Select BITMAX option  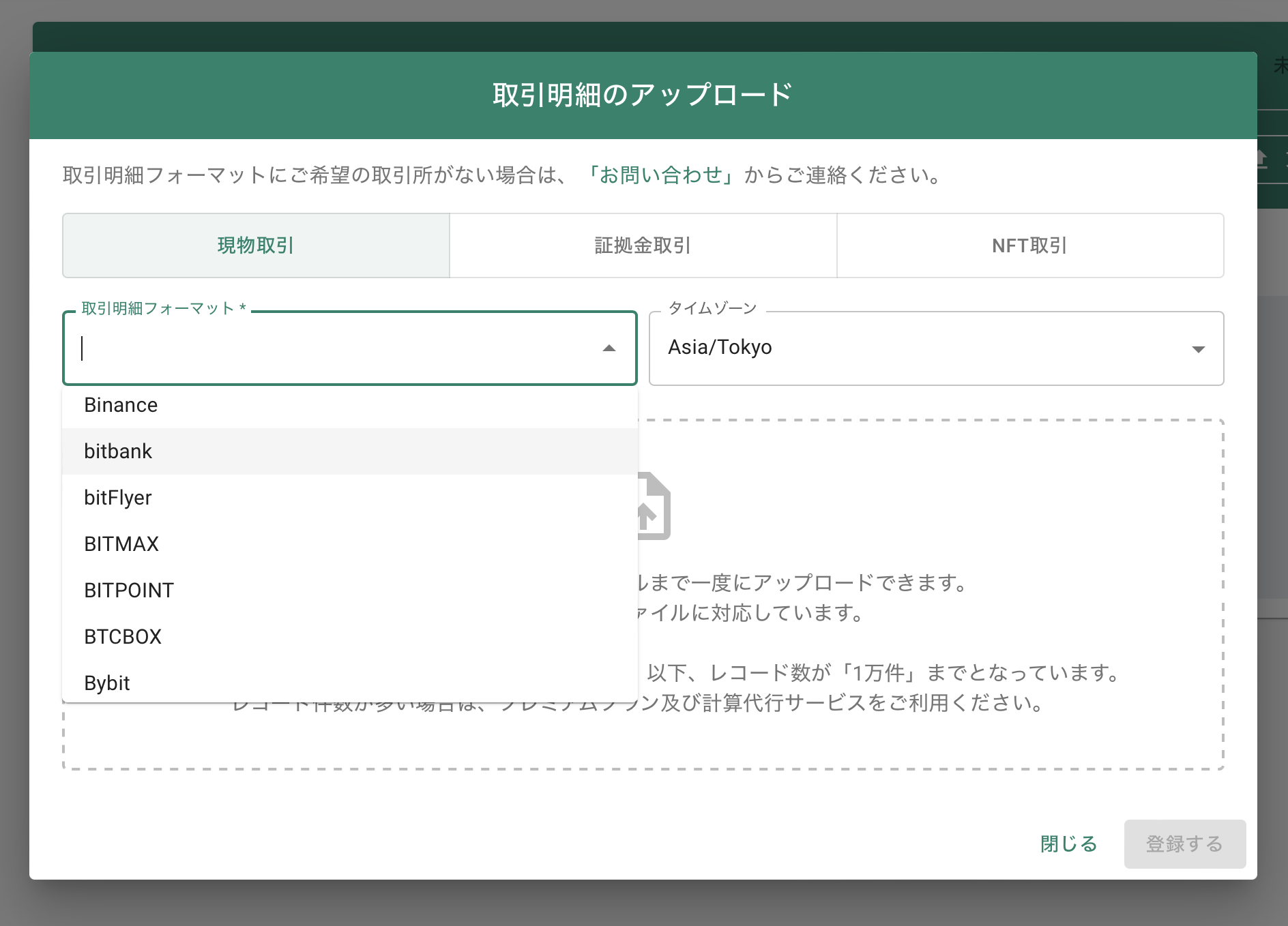tap(349, 544)
